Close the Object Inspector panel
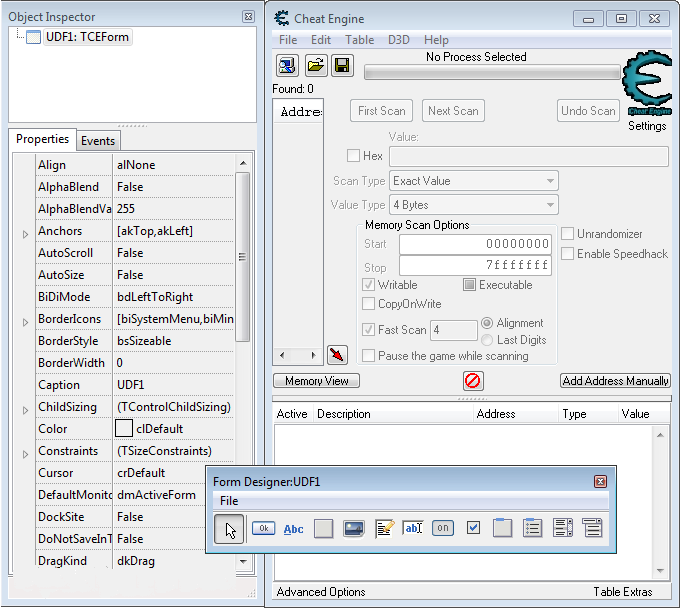Viewport: 680px width, 608px height. pyautogui.click(x=248, y=16)
